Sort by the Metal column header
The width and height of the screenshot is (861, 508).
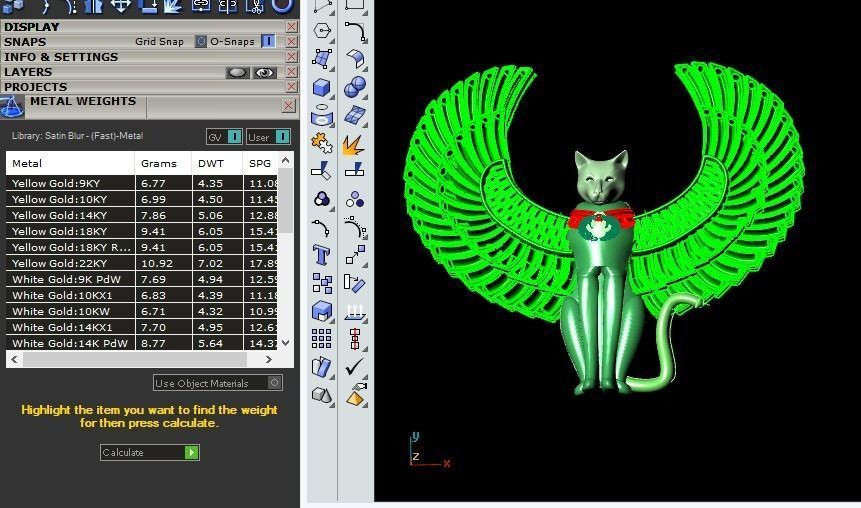click(70, 164)
